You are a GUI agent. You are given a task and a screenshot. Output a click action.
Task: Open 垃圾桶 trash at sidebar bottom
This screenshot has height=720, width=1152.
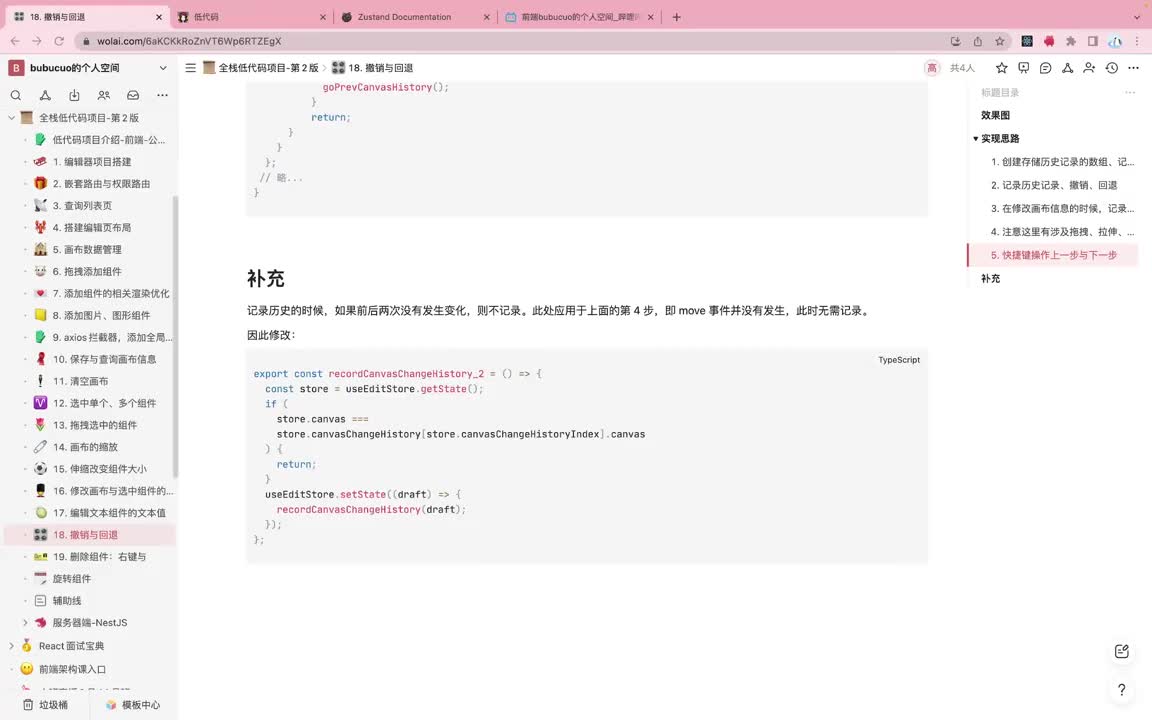point(45,705)
